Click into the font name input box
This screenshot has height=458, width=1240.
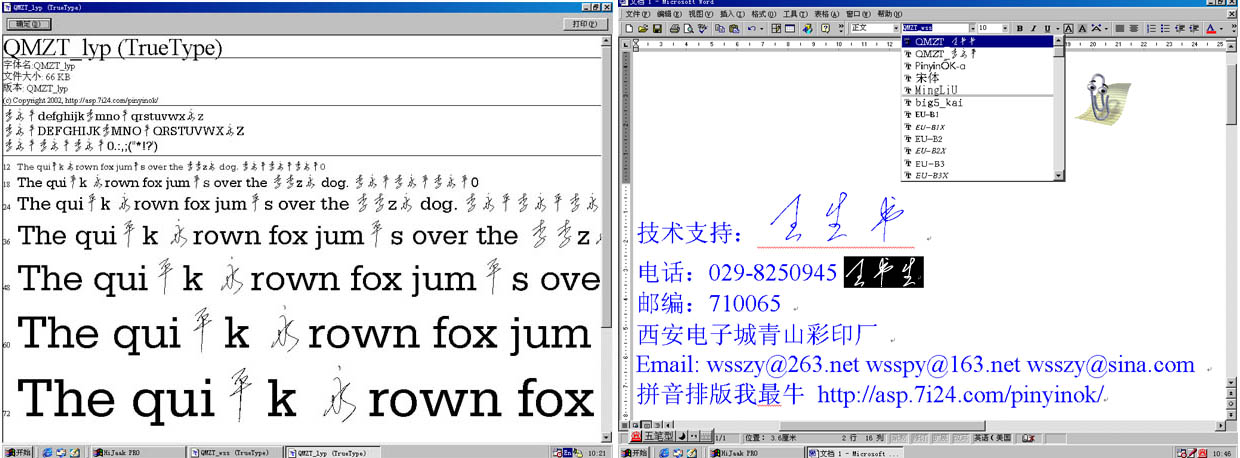pos(935,28)
